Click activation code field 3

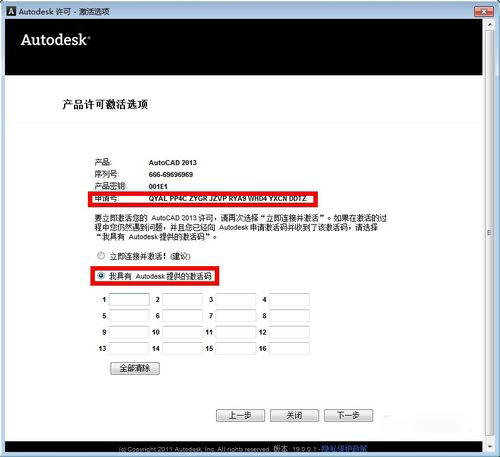tap(236, 299)
